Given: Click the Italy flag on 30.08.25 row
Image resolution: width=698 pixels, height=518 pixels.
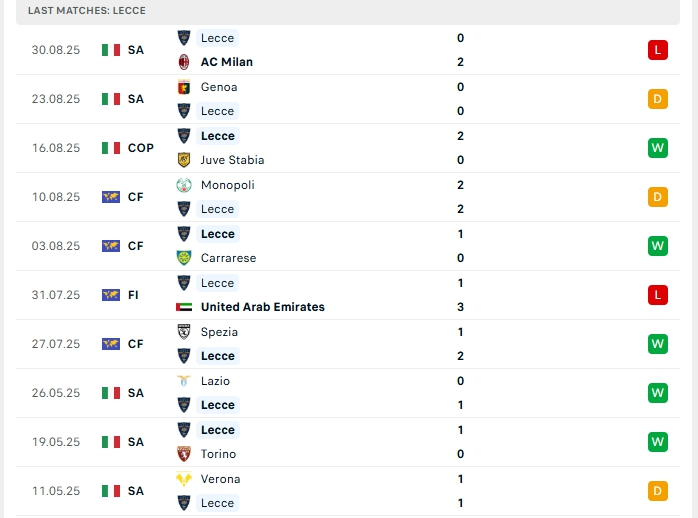Looking at the screenshot, I should tap(111, 50).
